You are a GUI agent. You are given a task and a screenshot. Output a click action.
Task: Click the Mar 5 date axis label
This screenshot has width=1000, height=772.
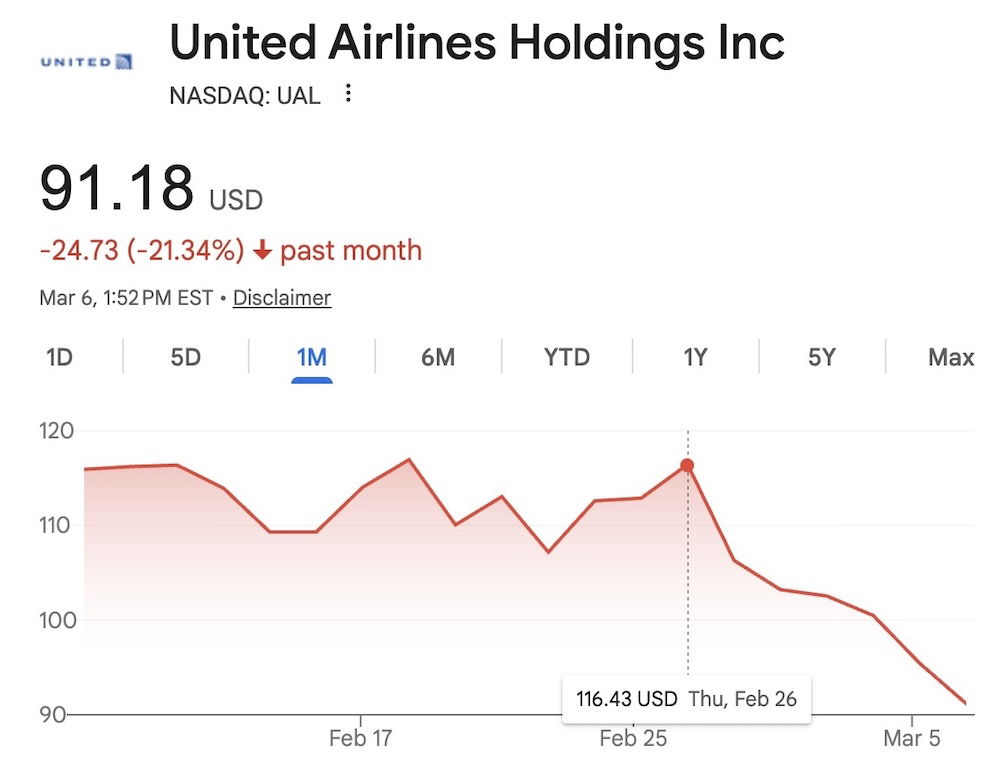(912, 739)
